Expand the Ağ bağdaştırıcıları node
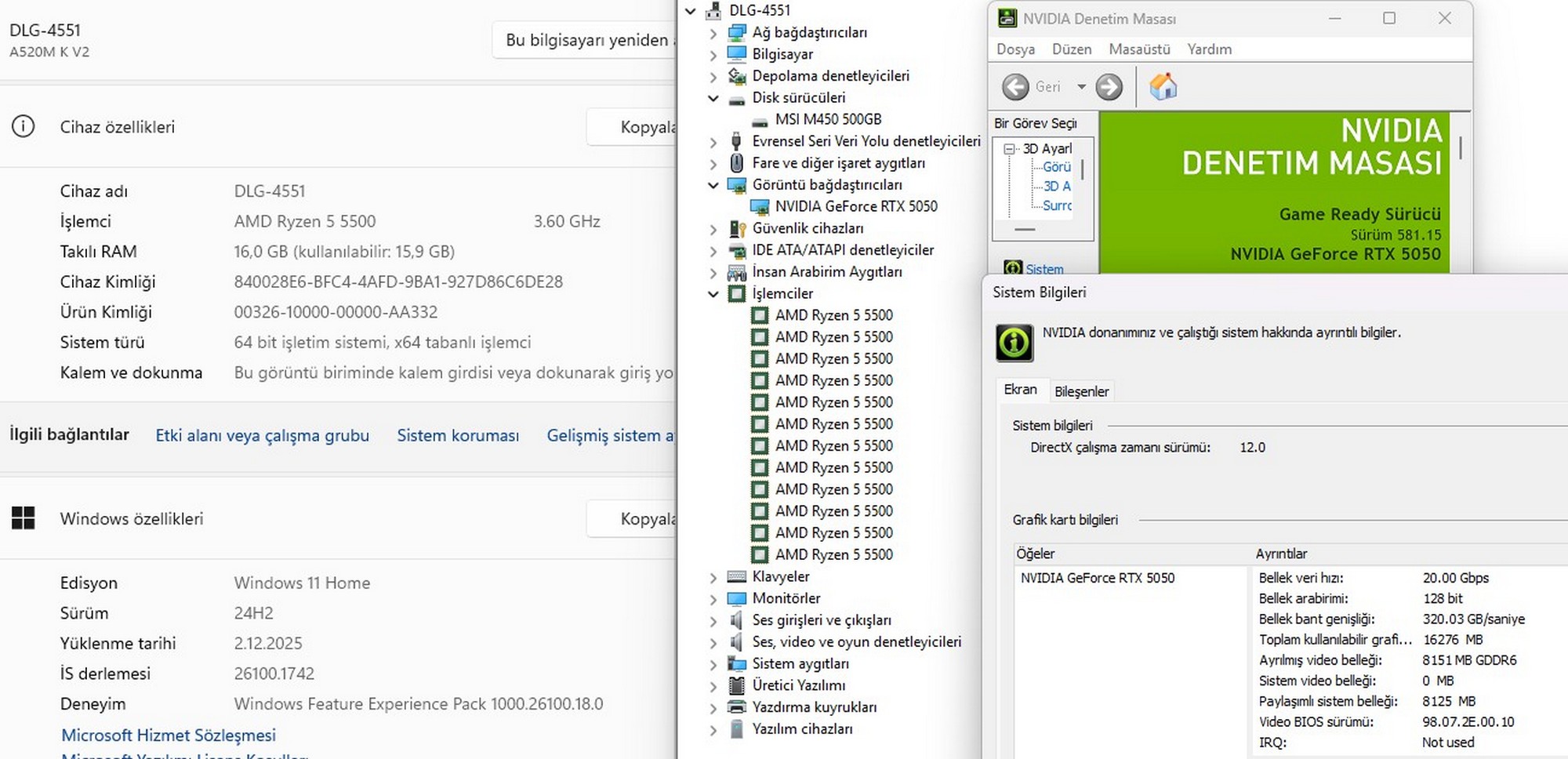Screen dimensions: 1568x759 pos(713,33)
